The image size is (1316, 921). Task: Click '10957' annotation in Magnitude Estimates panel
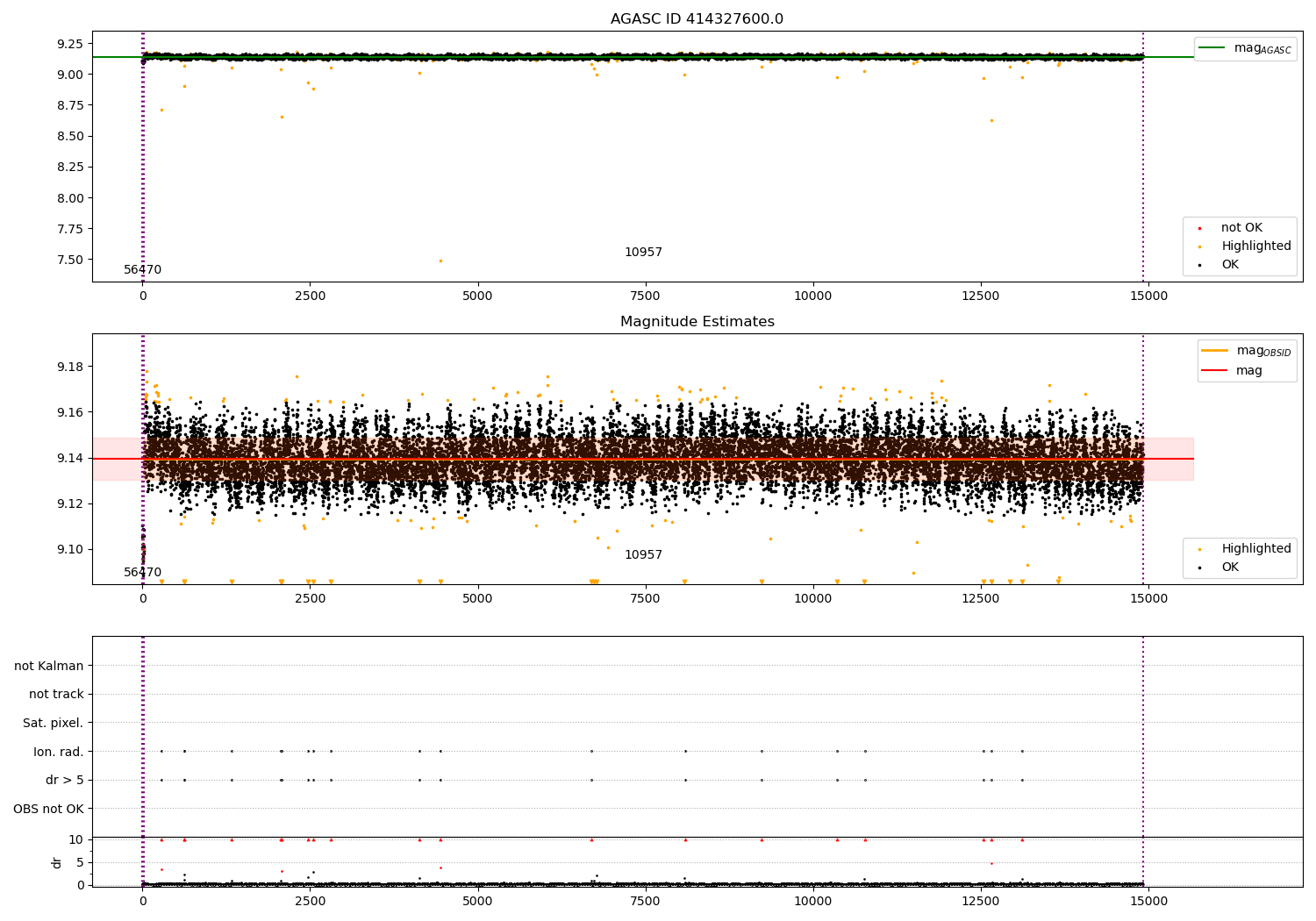pyautogui.click(x=643, y=555)
